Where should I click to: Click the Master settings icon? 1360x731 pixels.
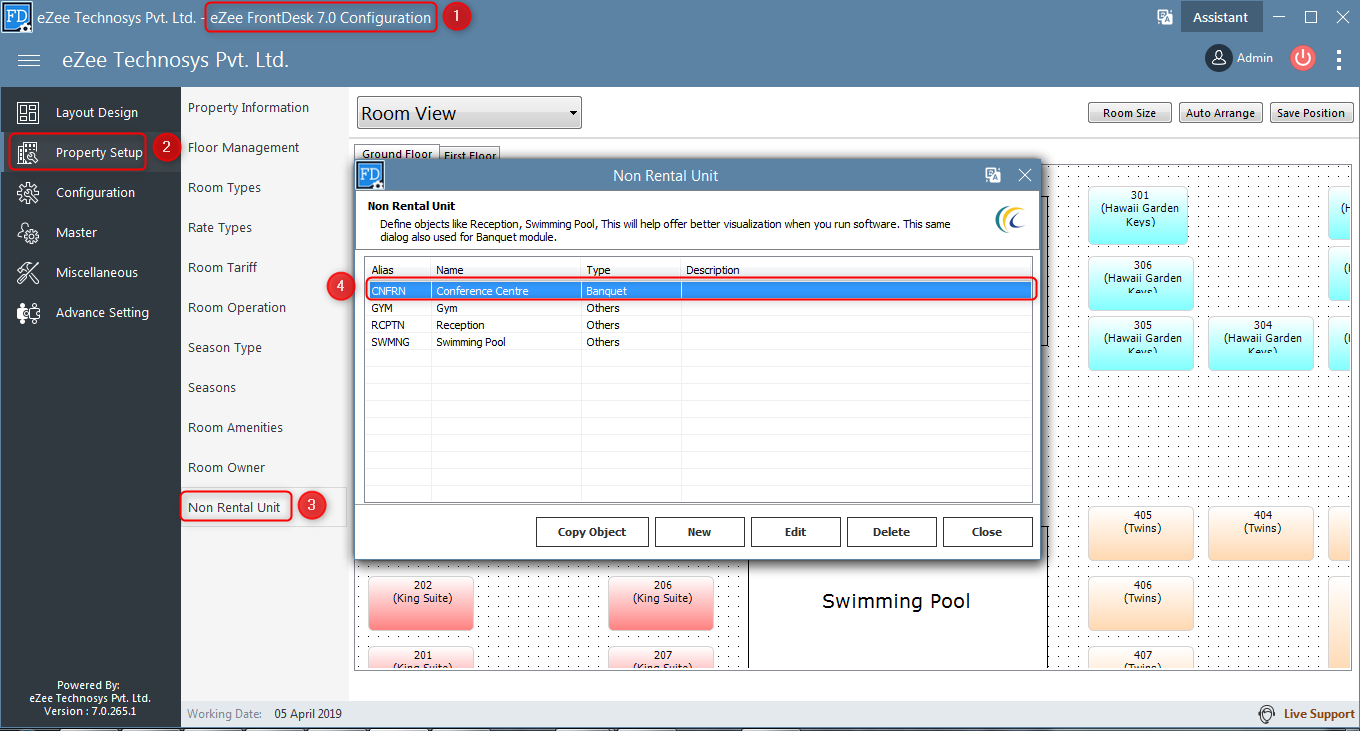[x=28, y=233]
